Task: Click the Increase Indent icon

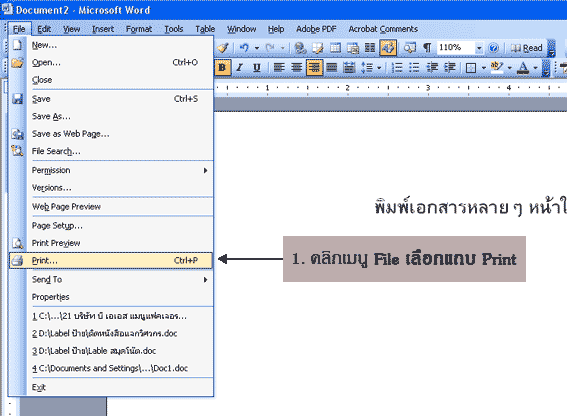Action: coord(450,67)
